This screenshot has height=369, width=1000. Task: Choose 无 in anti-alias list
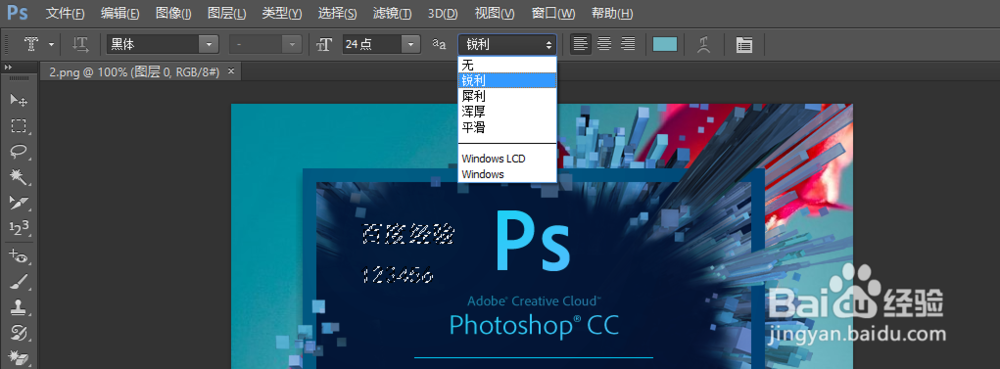pyautogui.click(x=507, y=65)
